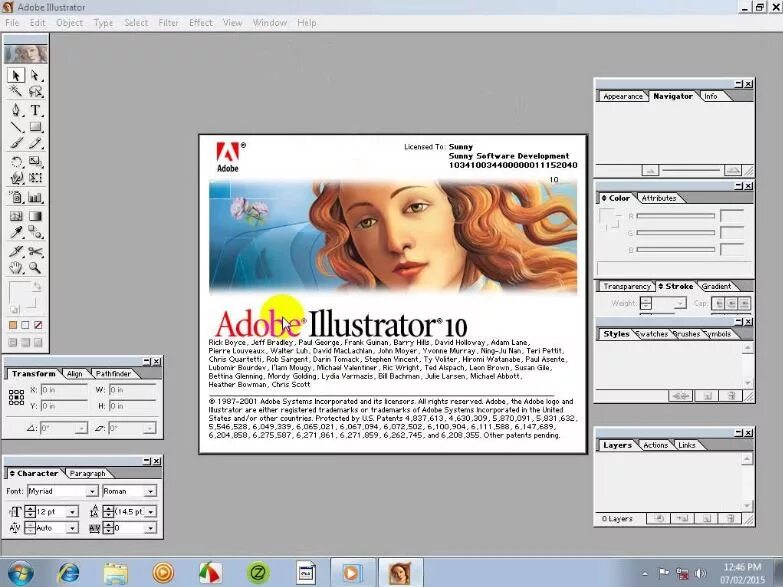Screen dimensions: 783x587
Task: Set fill to None in toolbox
Action: (38, 325)
